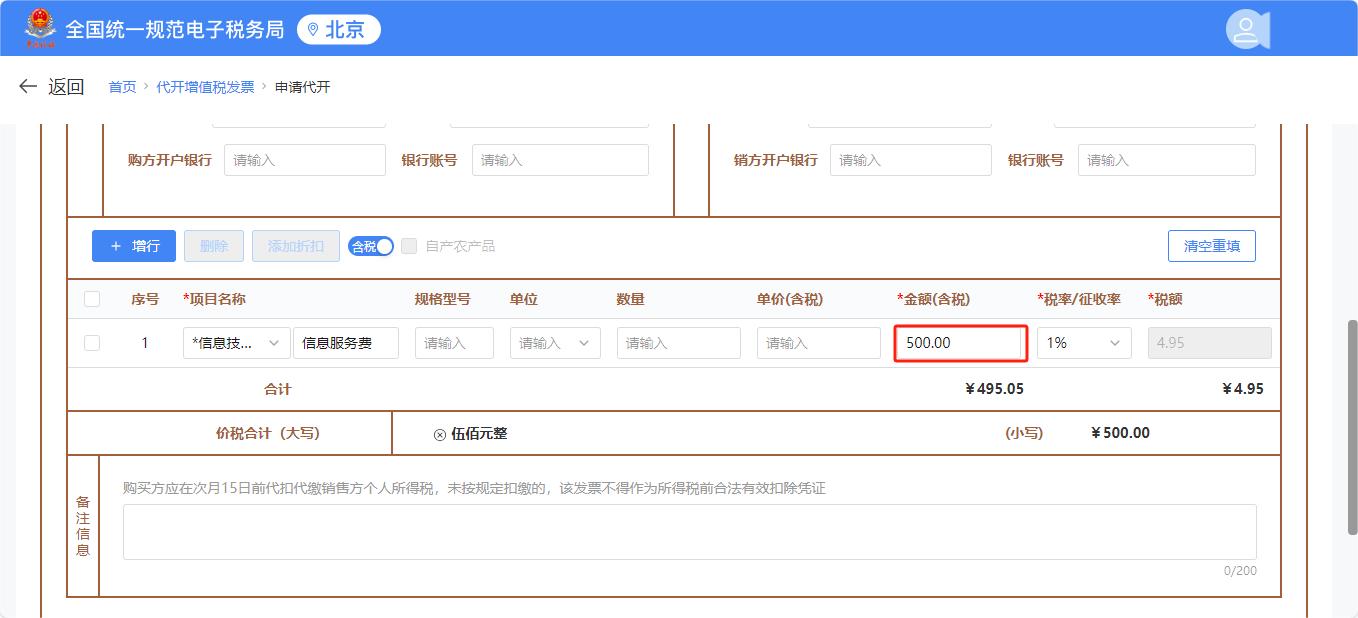Go to 首页 breadcrumb
Image resolution: width=1358 pixels, height=618 pixels.
point(122,87)
